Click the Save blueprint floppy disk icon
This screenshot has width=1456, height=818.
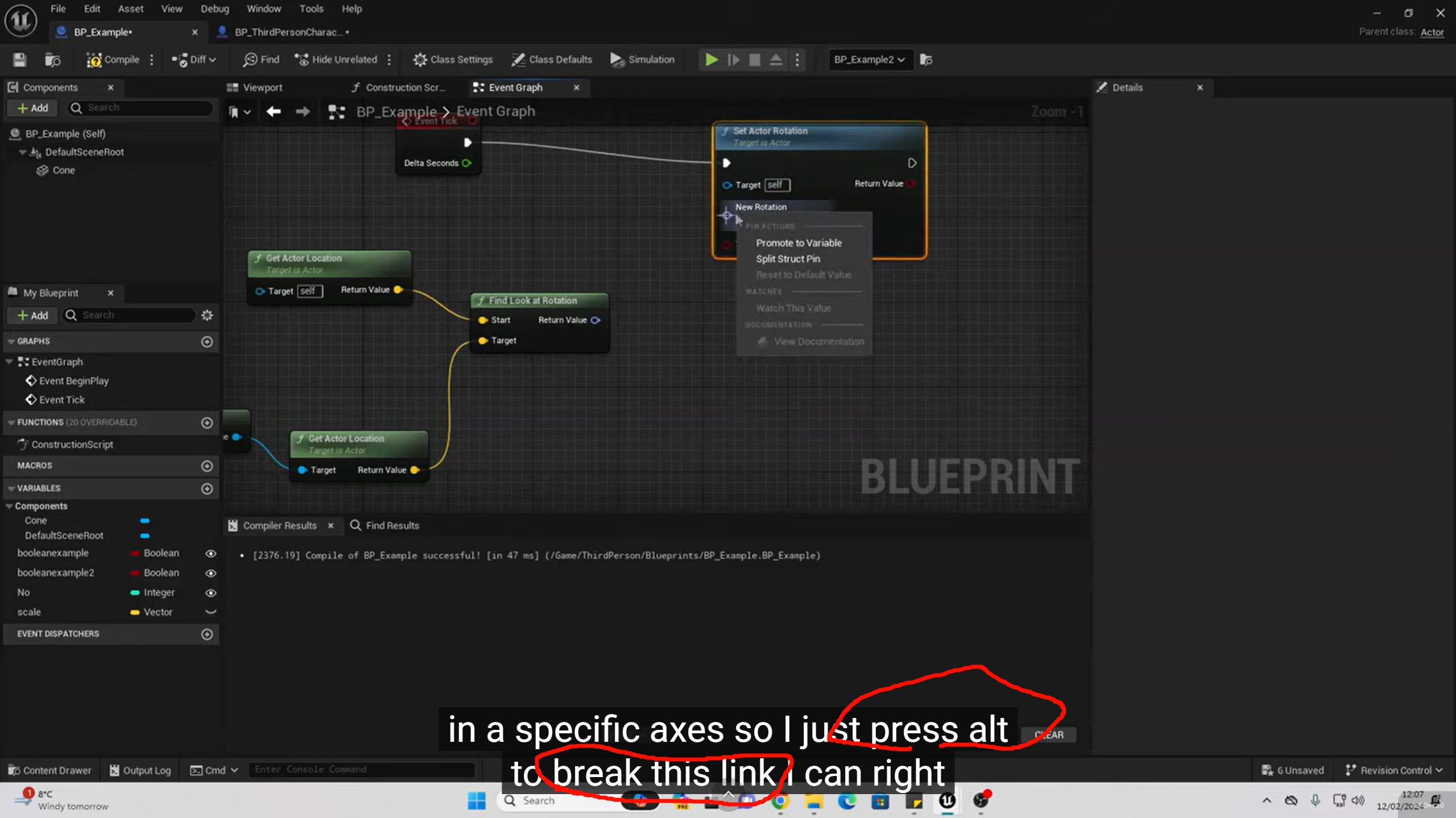click(20, 60)
